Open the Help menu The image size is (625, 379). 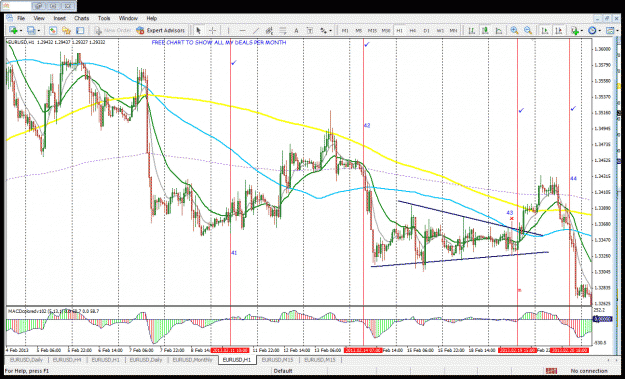152,18
